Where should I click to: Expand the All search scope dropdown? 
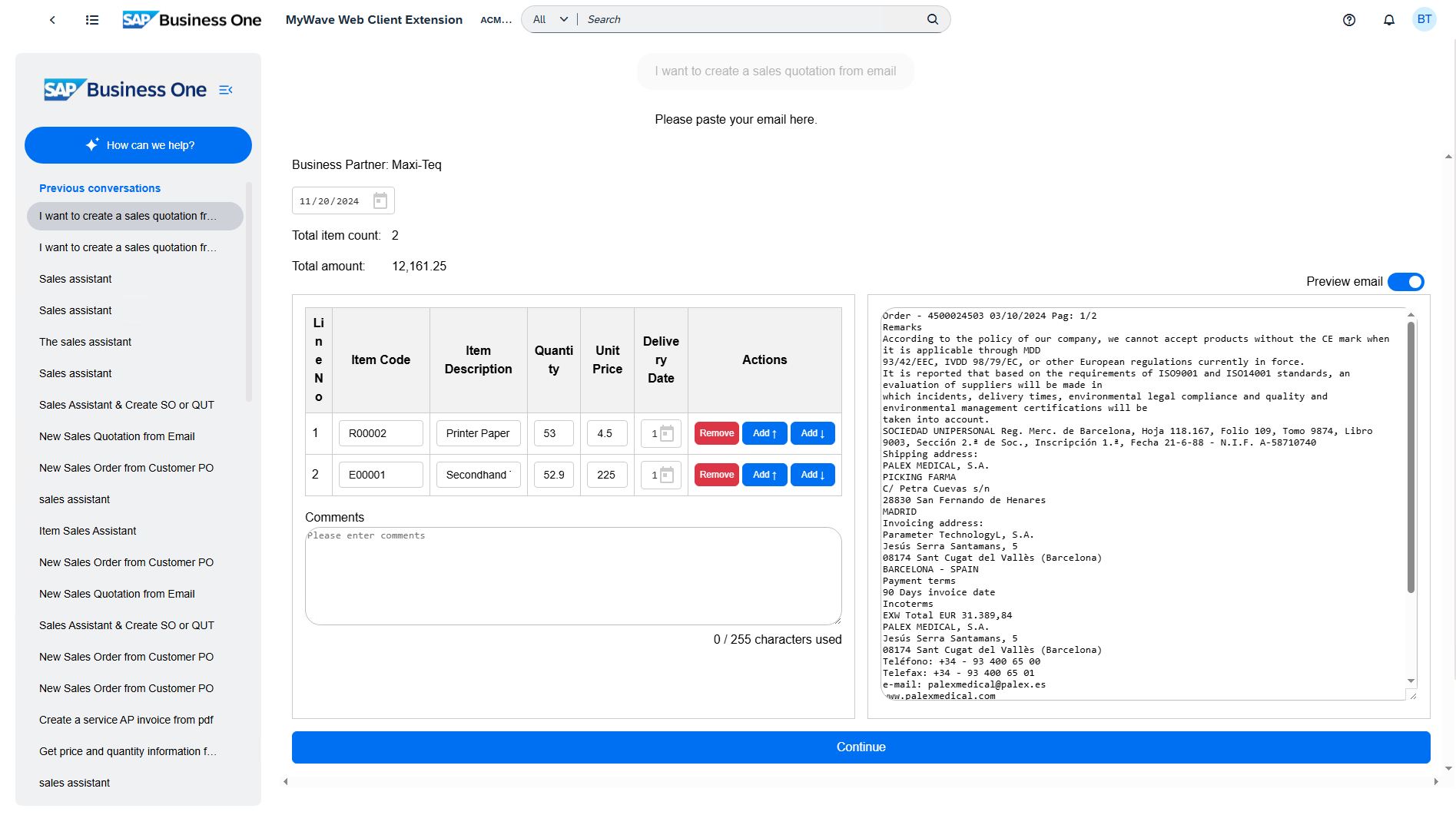(550, 20)
